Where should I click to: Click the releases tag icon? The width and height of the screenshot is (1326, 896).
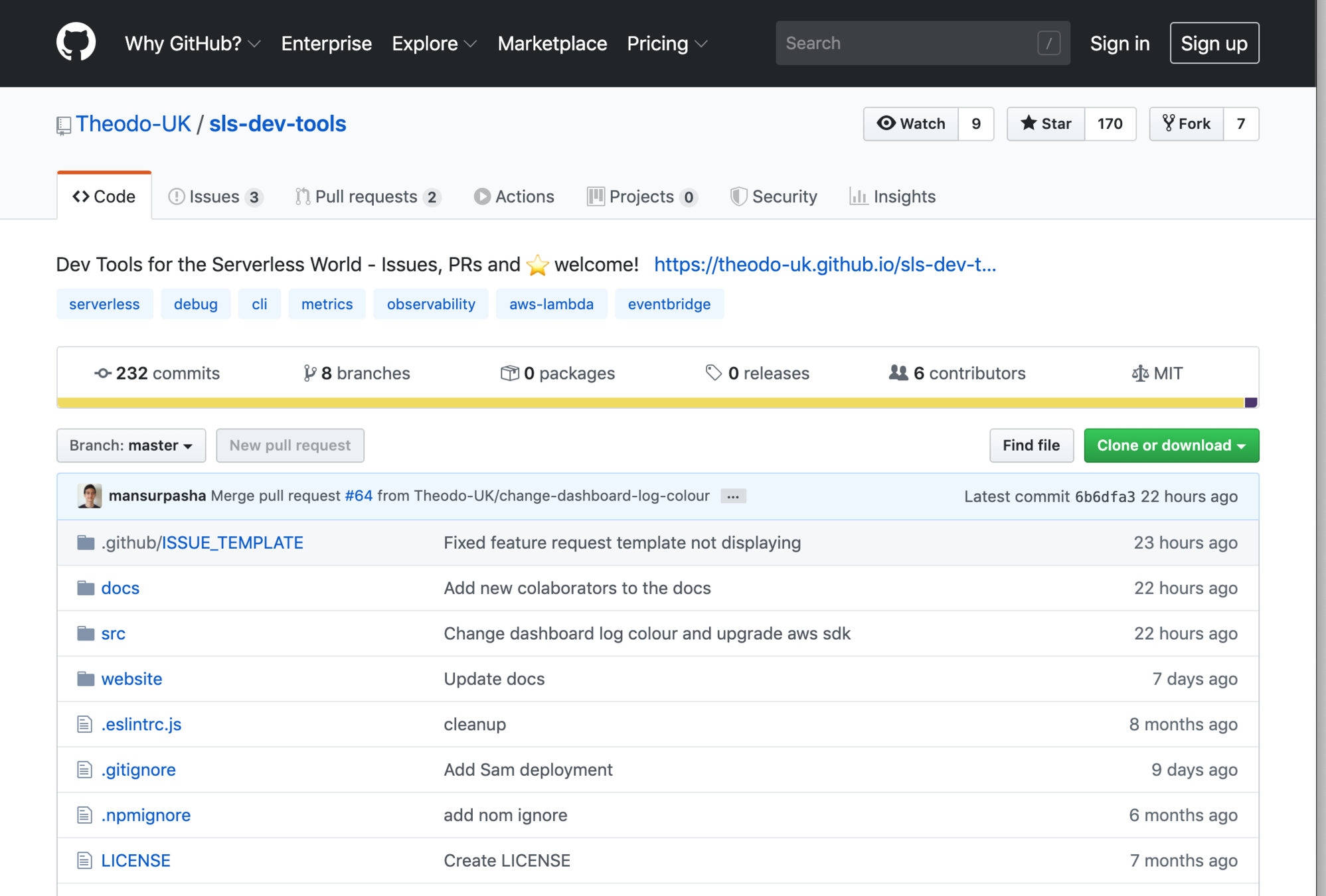714,373
